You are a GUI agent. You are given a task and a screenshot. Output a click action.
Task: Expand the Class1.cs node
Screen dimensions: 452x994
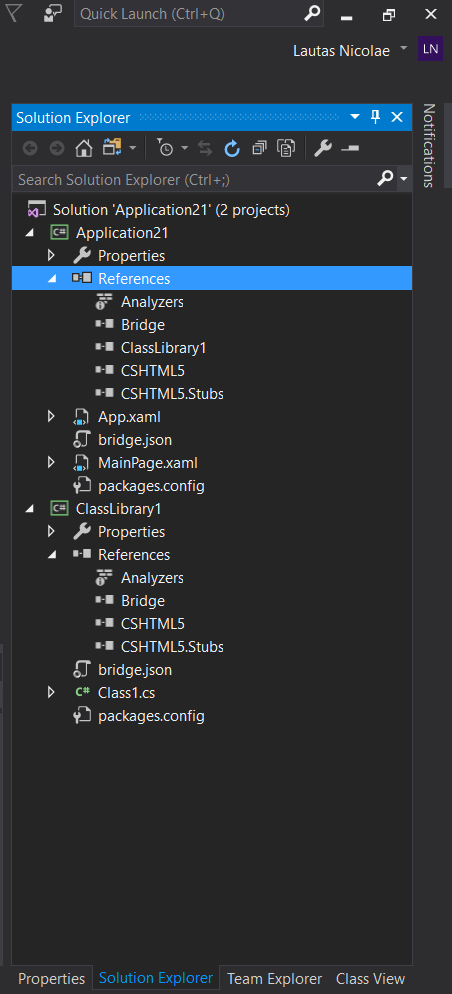point(51,693)
